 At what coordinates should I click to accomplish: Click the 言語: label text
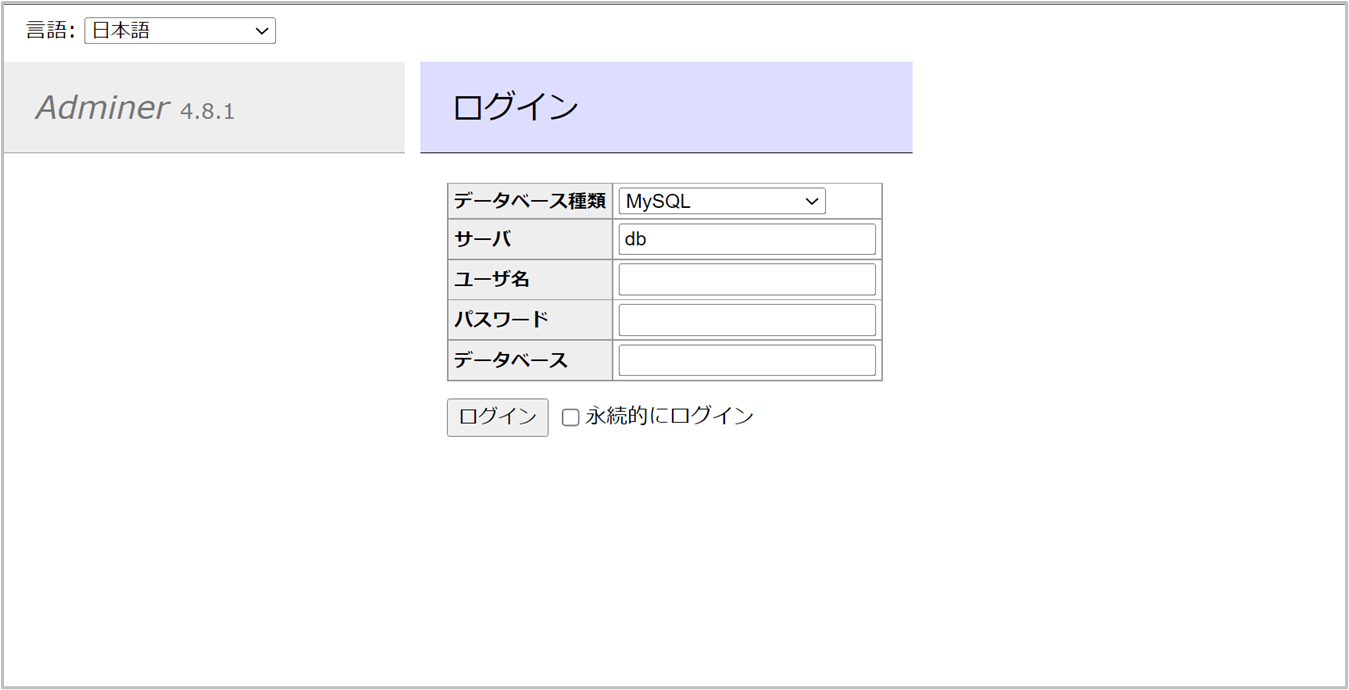(50, 31)
